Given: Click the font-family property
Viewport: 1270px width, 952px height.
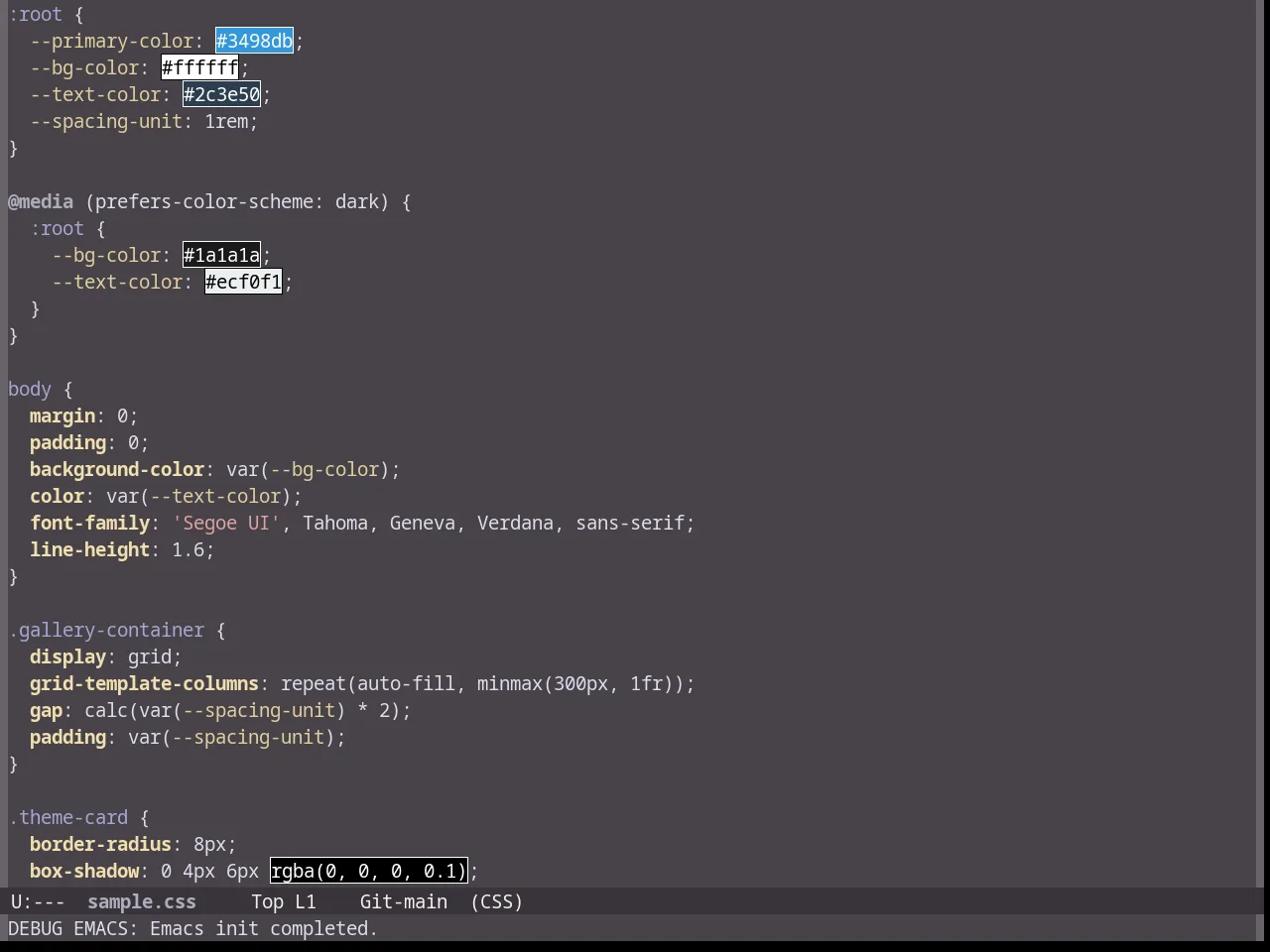Looking at the screenshot, I should (x=90, y=523).
